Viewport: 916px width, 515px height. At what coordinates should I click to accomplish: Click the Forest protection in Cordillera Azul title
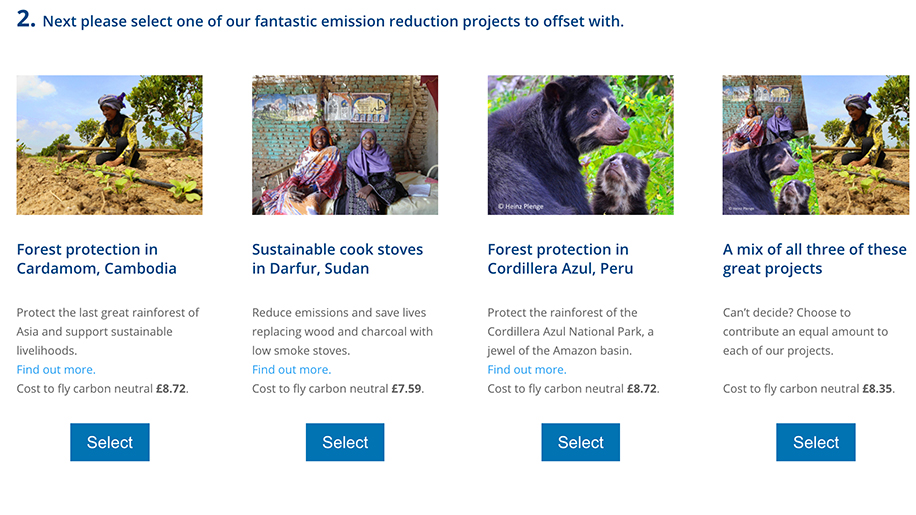560,259
